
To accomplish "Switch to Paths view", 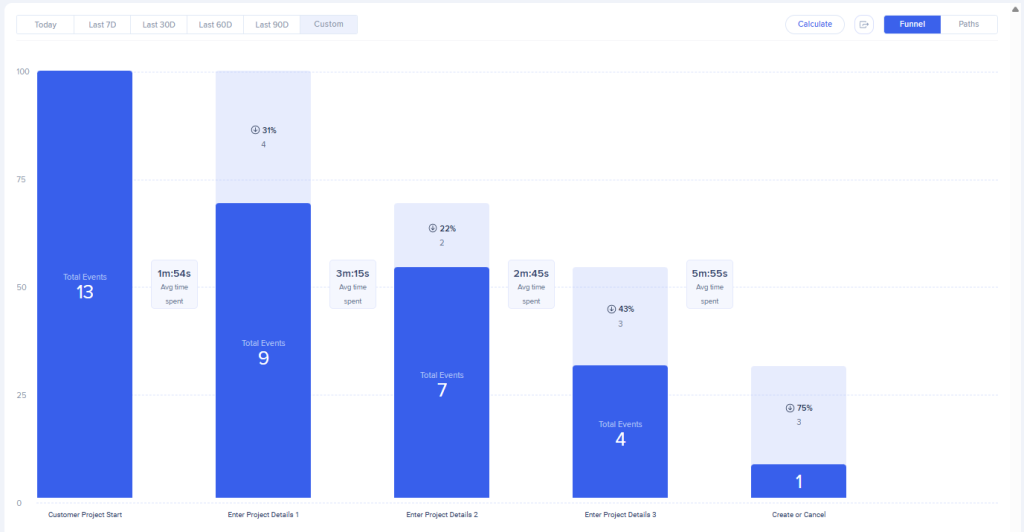I will point(968,24).
